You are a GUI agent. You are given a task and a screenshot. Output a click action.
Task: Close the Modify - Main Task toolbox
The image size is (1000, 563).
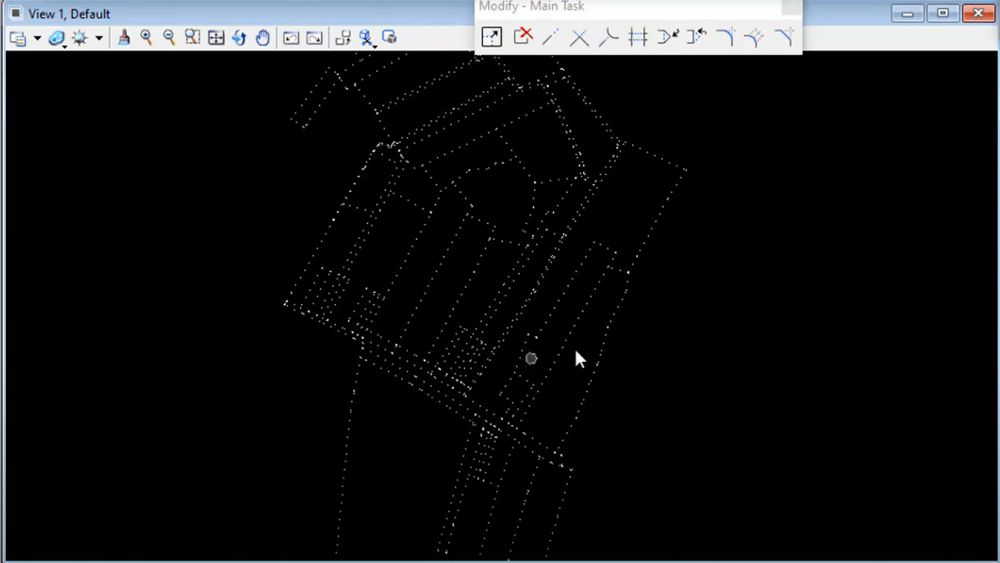coord(791,6)
